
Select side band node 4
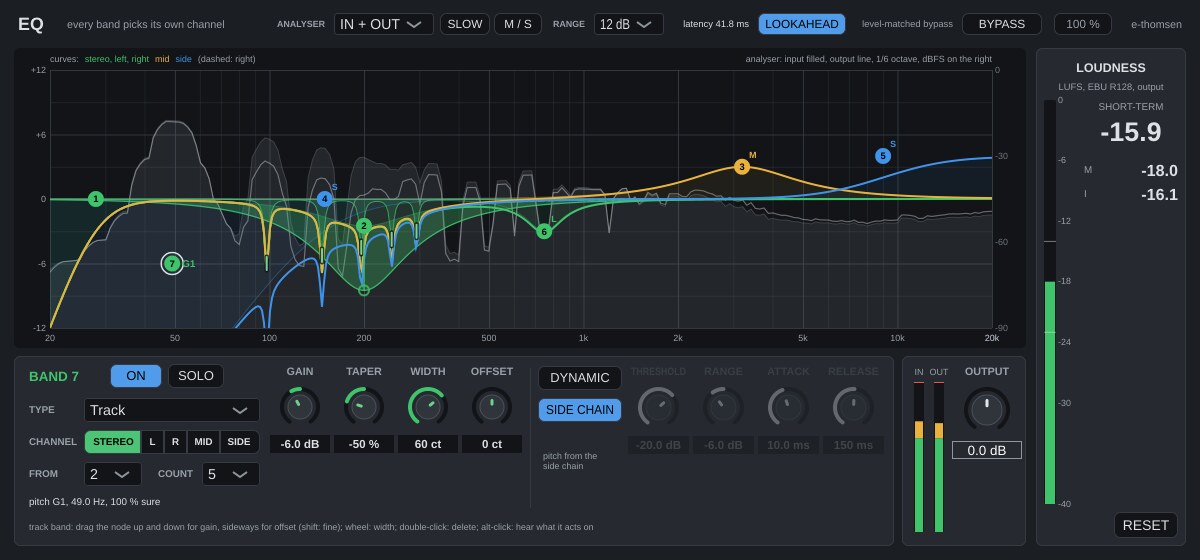click(x=324, y=199)
